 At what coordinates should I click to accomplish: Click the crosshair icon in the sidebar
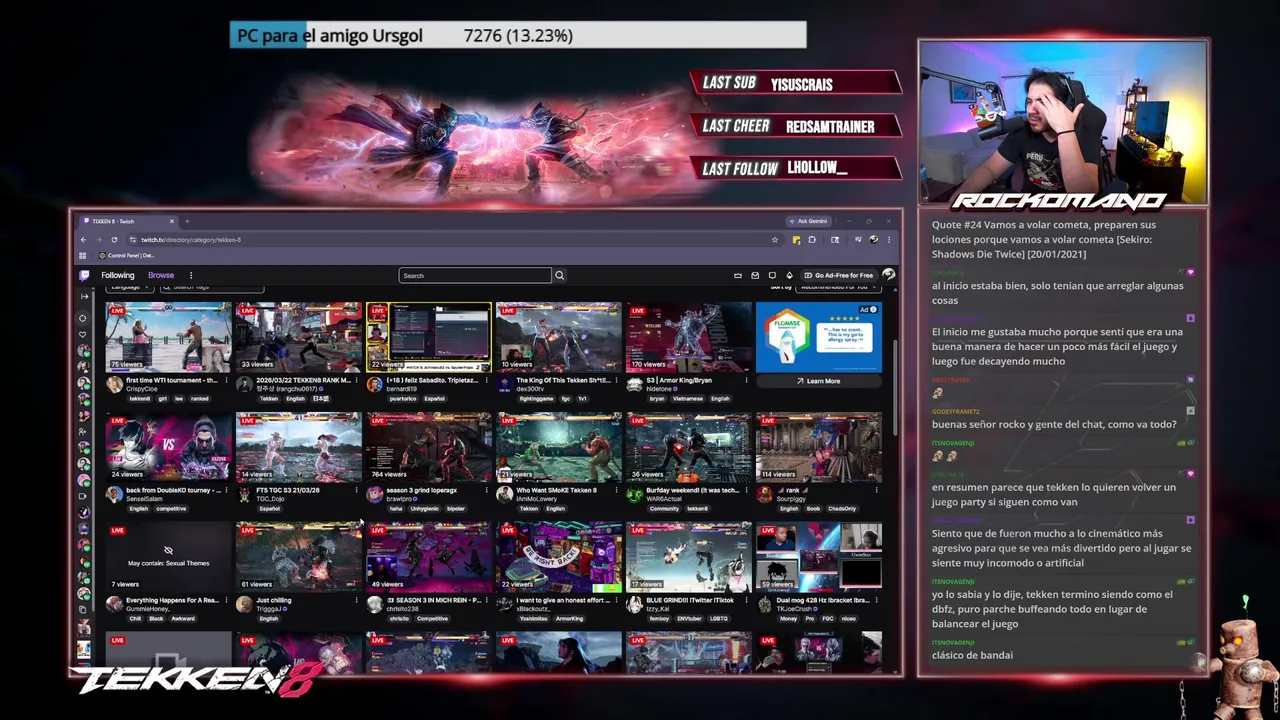point(84,318)
